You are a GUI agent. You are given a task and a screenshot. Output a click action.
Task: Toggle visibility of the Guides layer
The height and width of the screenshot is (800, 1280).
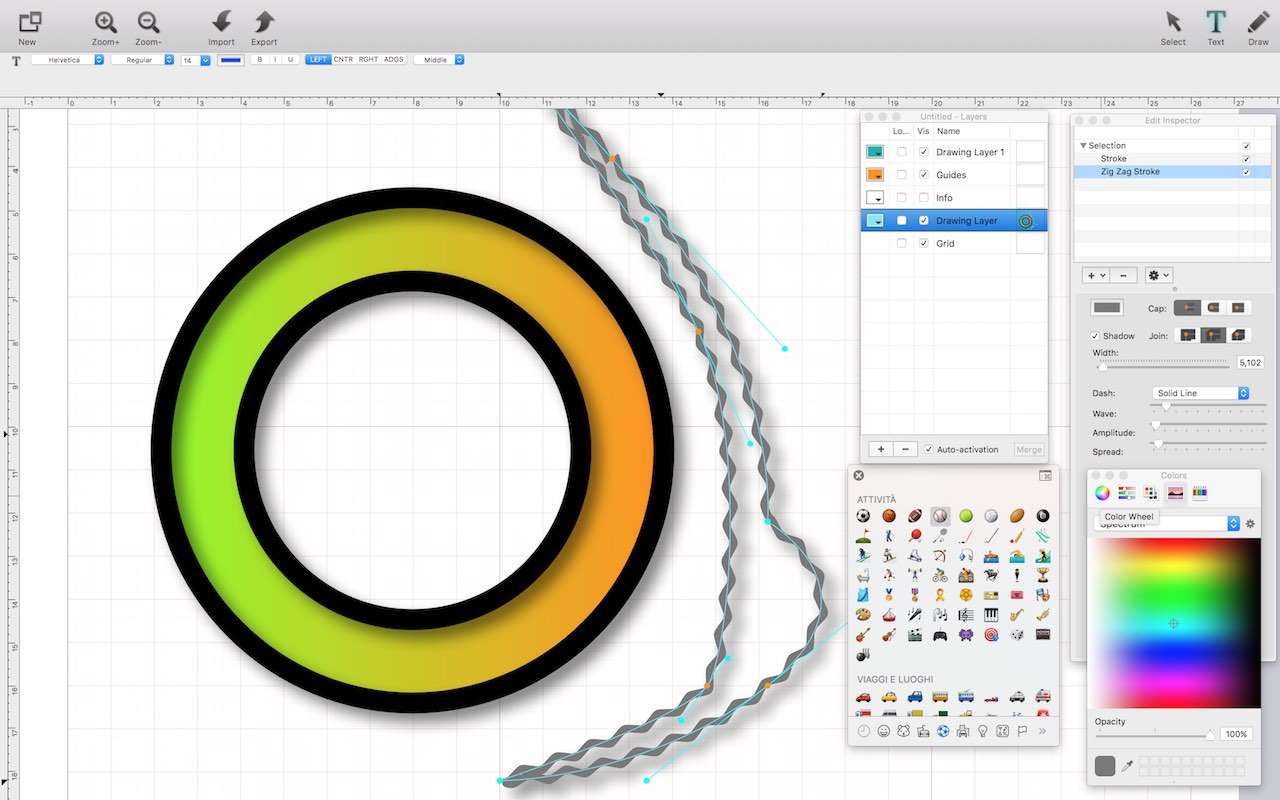[x=923, y=175]
